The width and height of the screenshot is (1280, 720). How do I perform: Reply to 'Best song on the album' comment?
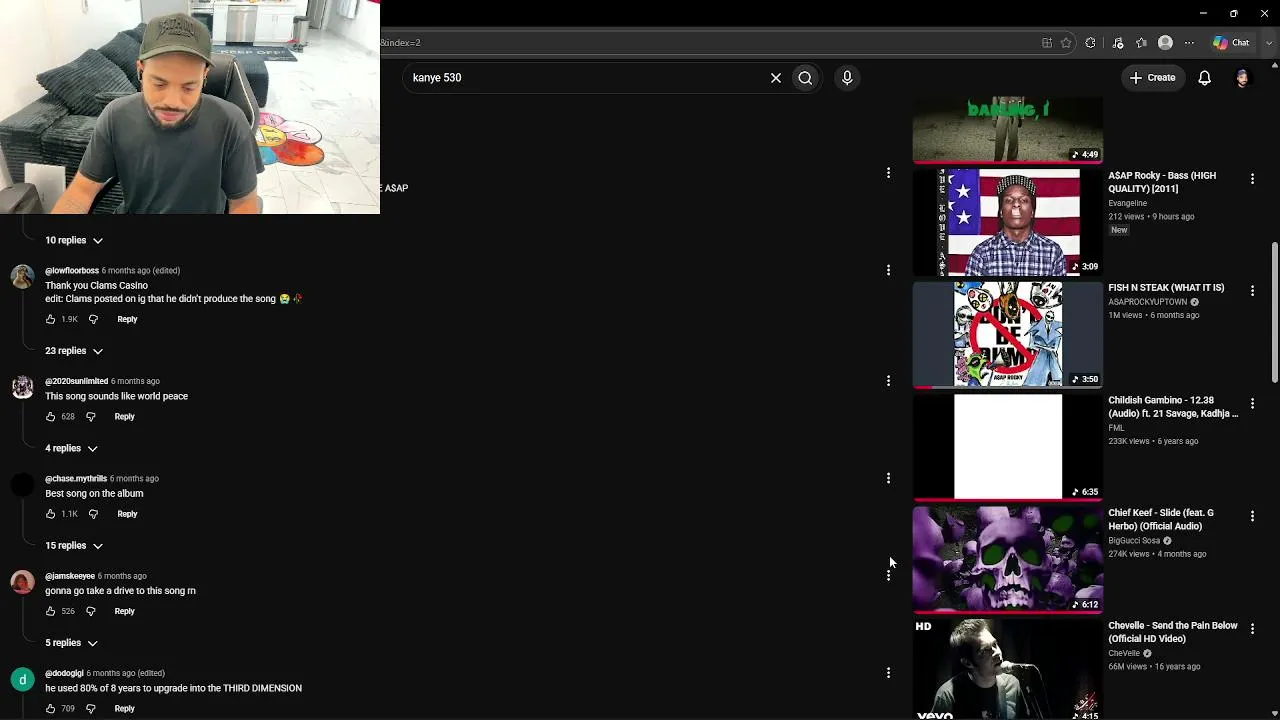(127, 514)
